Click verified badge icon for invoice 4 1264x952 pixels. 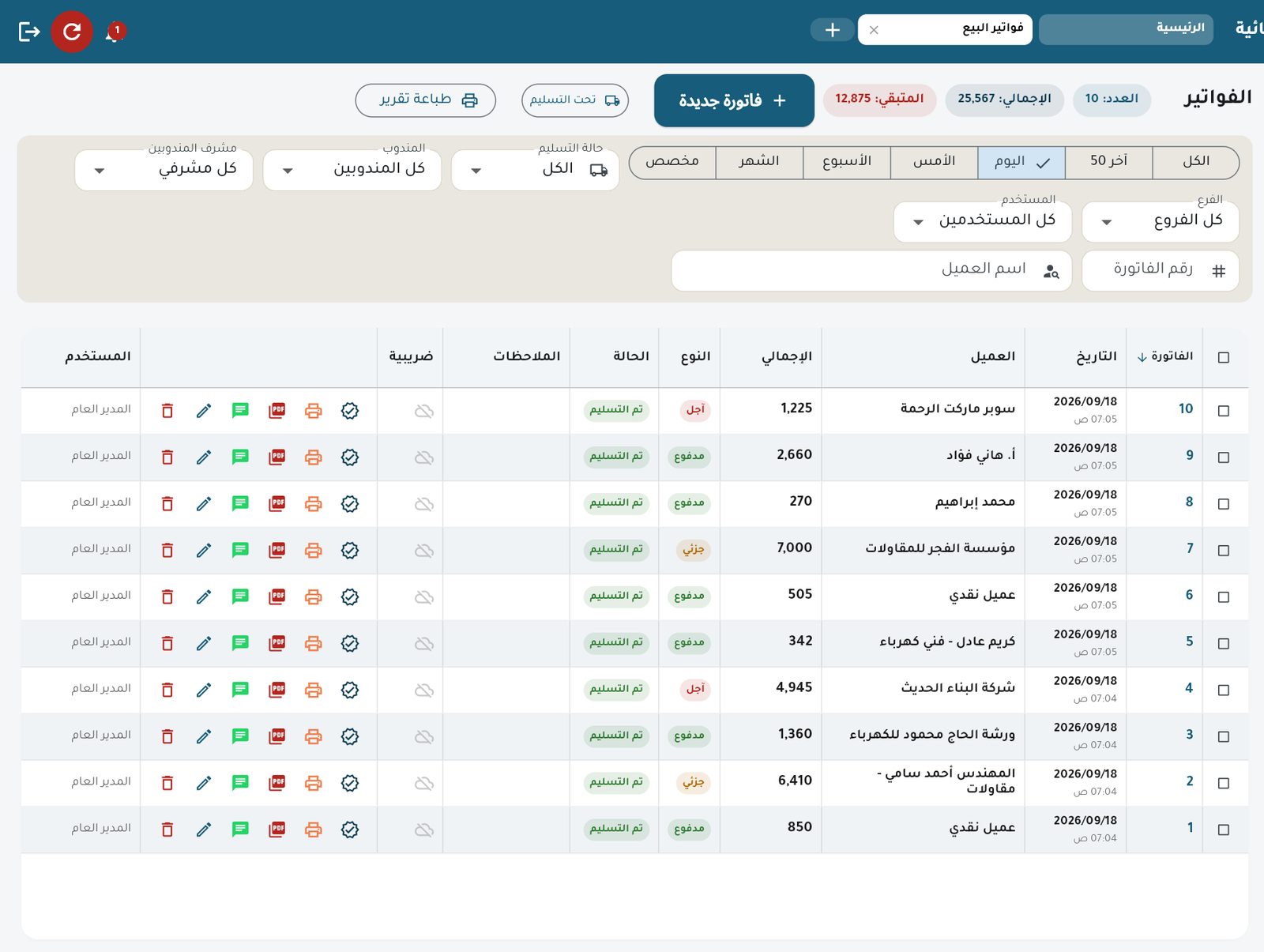click(350, 690)
